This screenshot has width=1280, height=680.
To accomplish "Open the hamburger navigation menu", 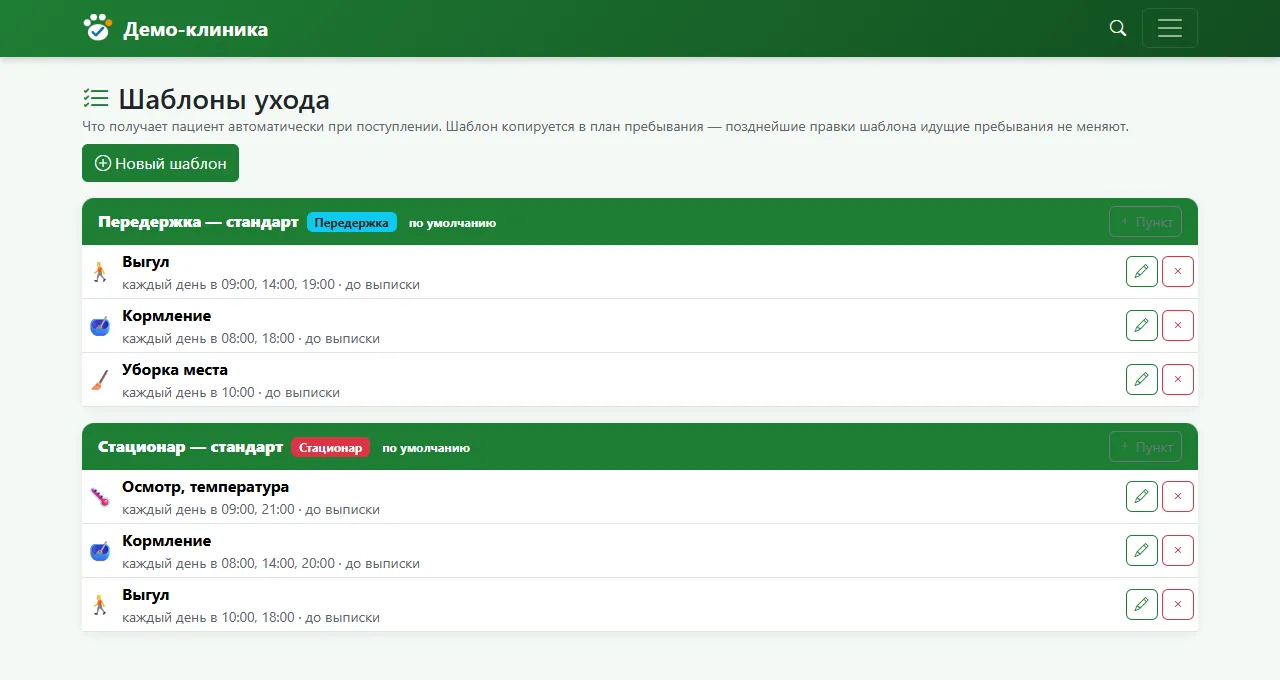I will click(x=1170, y=28).
